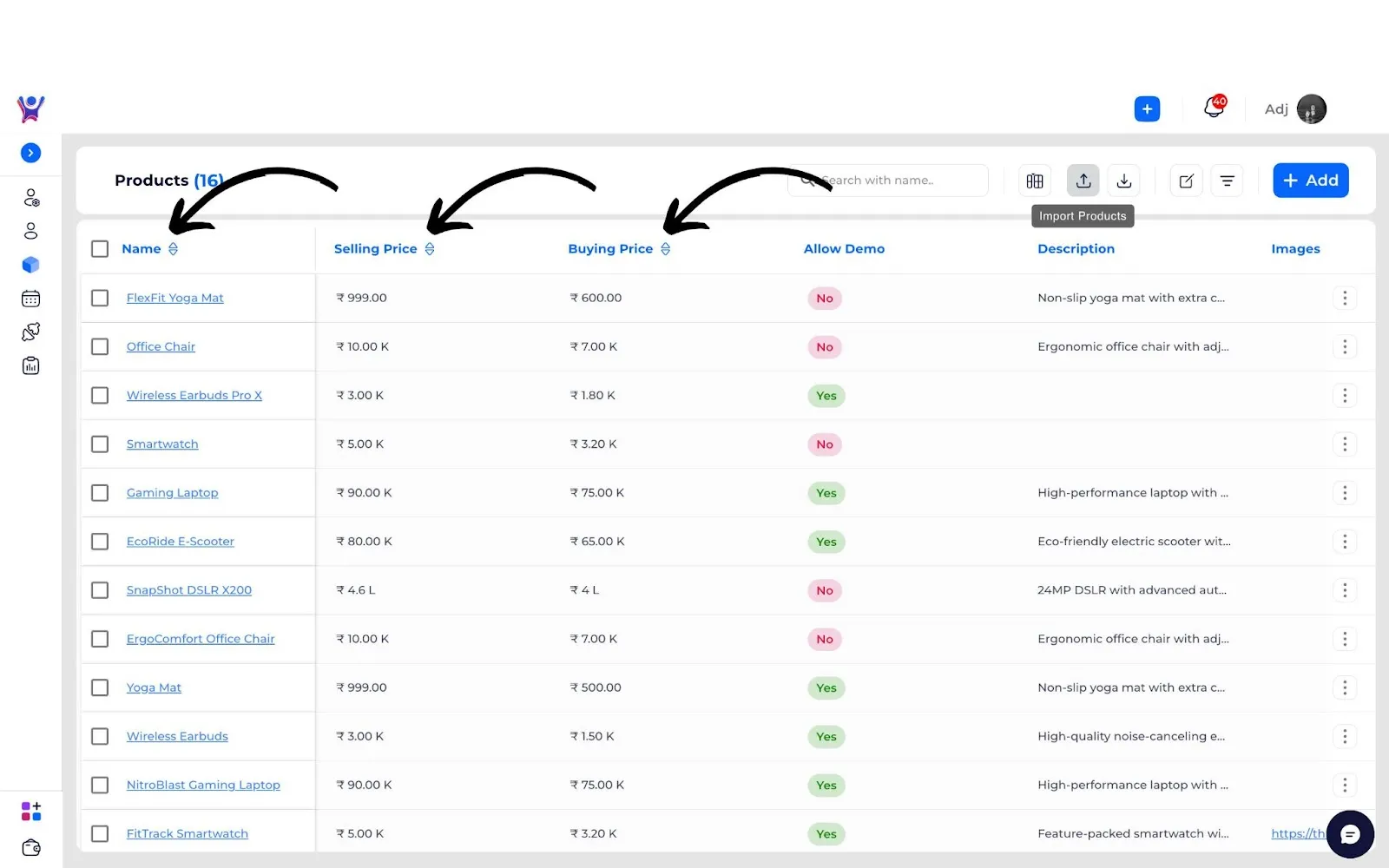This screenshot has height=868, width=1389.
Task: Open the Smartwatch row three-dot menu
Action: click(1345, 444)
